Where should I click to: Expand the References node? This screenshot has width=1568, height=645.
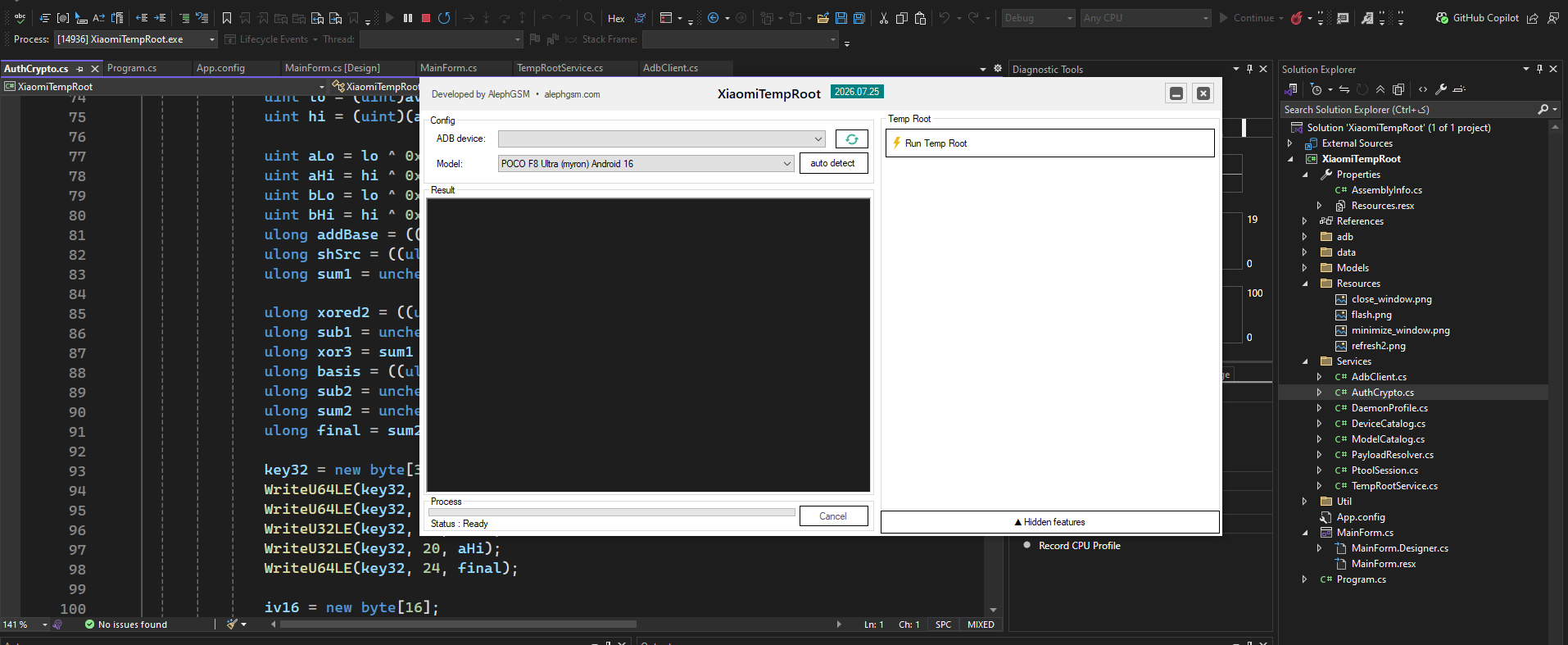[1305, 221]
